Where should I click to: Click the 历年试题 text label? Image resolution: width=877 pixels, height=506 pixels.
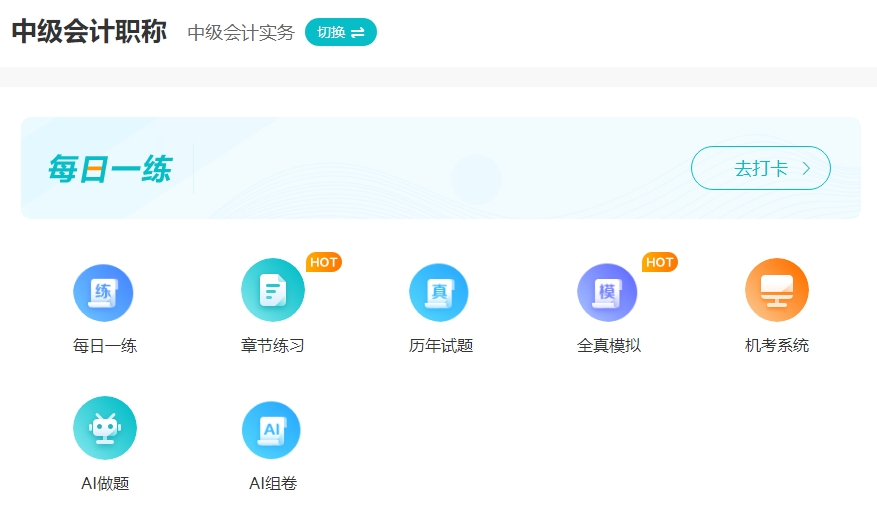point(441,346)
